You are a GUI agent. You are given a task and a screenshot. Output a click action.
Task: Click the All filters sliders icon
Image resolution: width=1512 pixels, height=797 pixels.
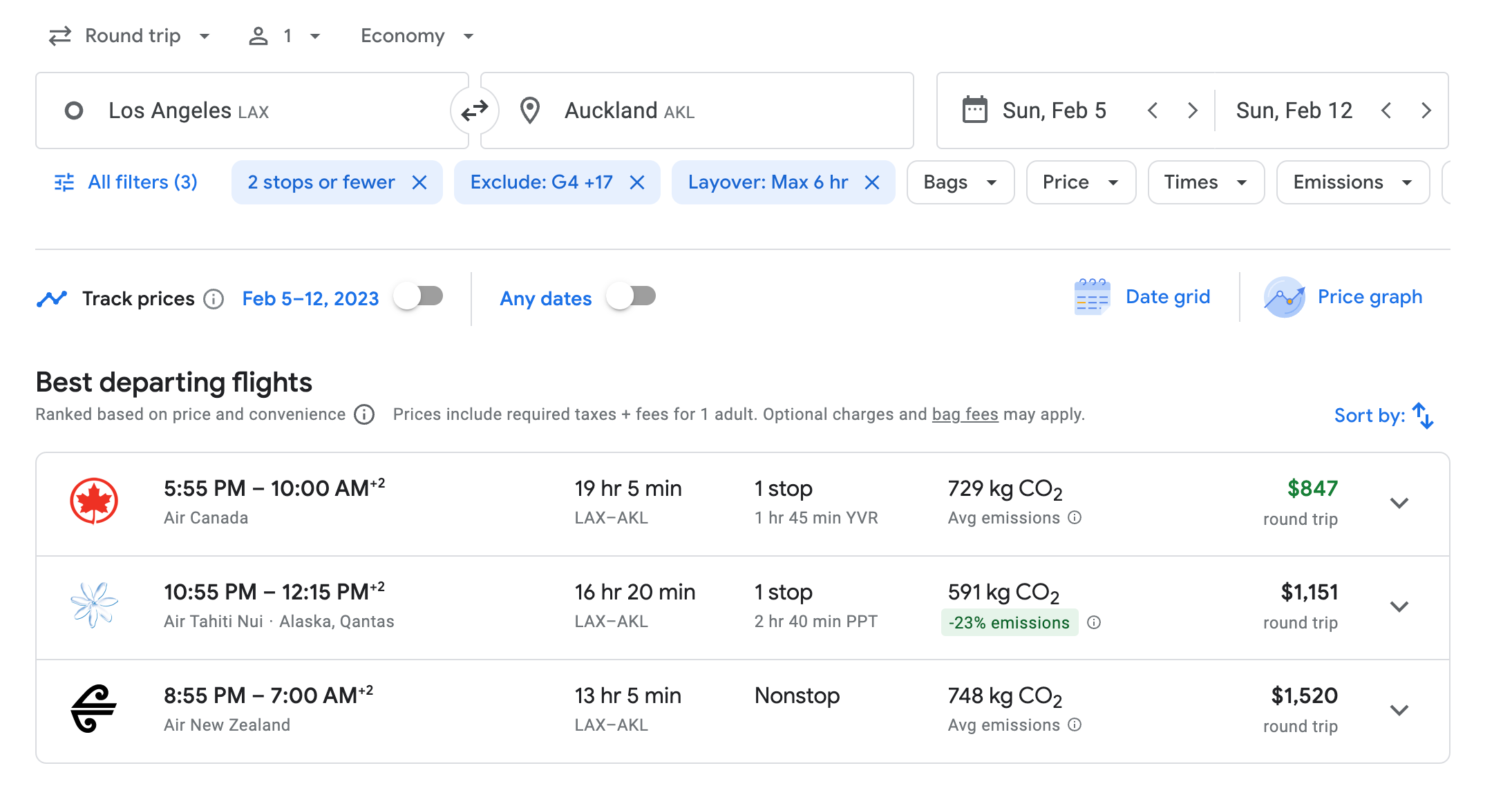click(64, 182)
